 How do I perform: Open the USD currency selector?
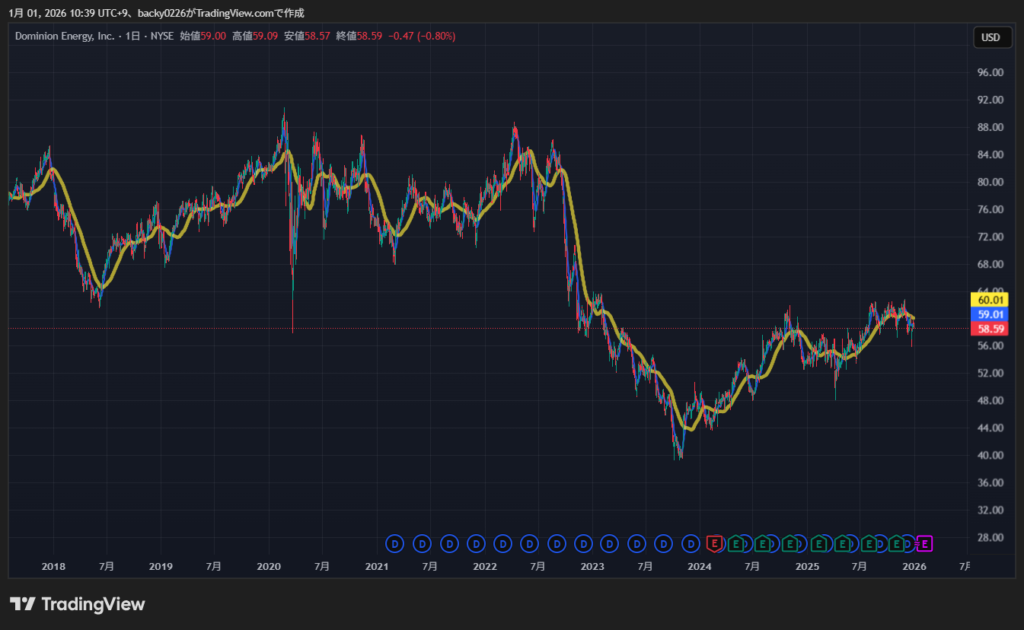click(990, 38)
